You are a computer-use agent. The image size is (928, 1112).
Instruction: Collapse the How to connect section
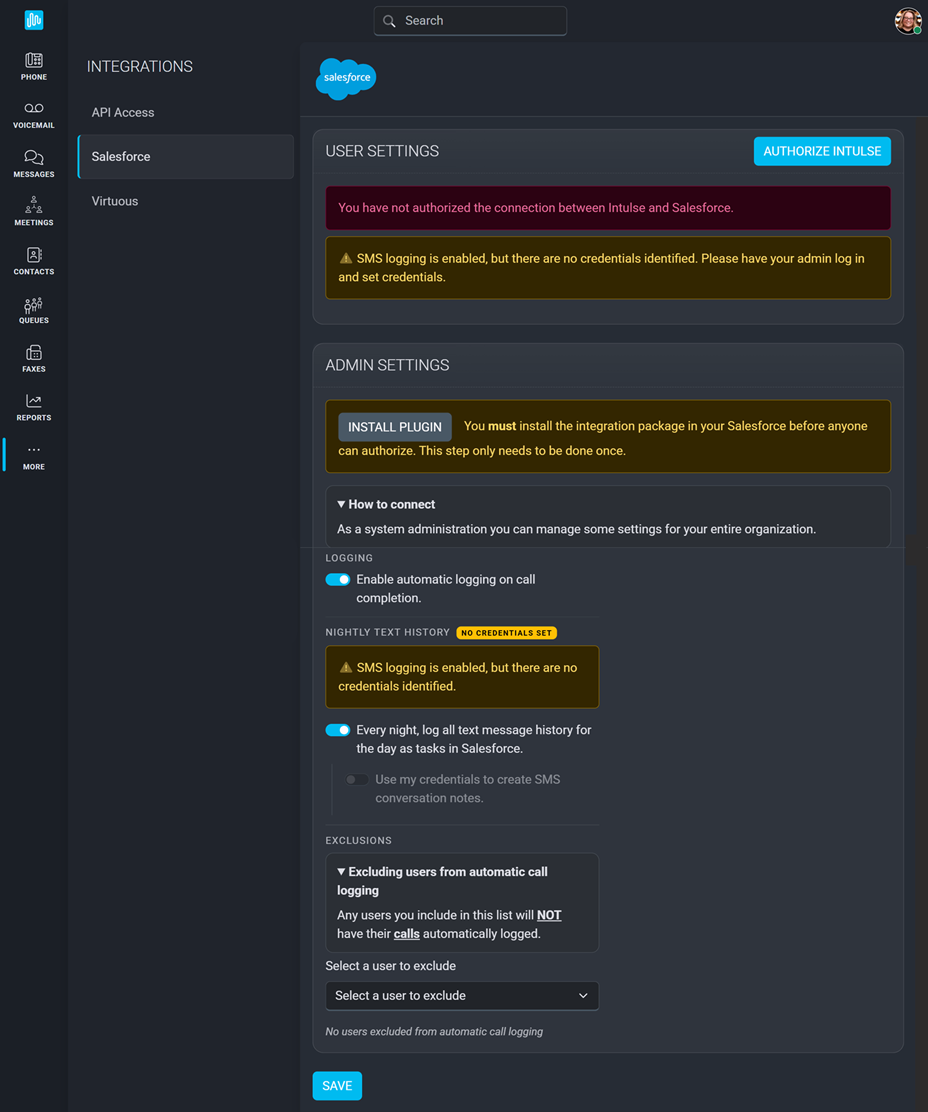[386, 504]
